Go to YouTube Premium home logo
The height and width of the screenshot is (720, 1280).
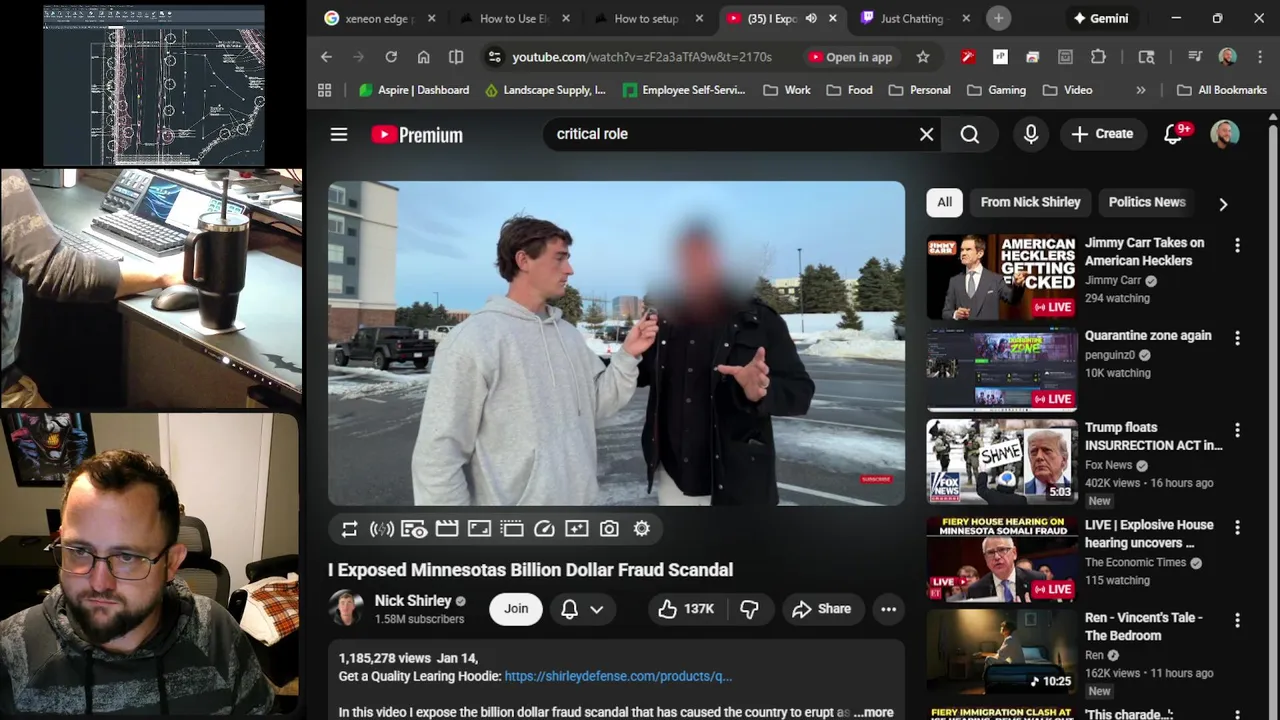pos(417,134)
